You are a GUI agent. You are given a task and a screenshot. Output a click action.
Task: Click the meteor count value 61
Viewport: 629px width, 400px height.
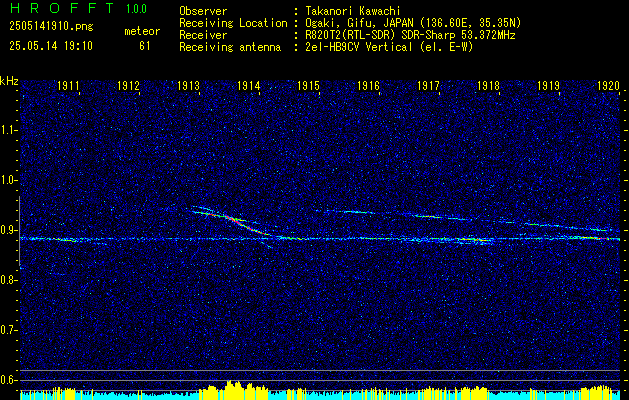point(144,46)
